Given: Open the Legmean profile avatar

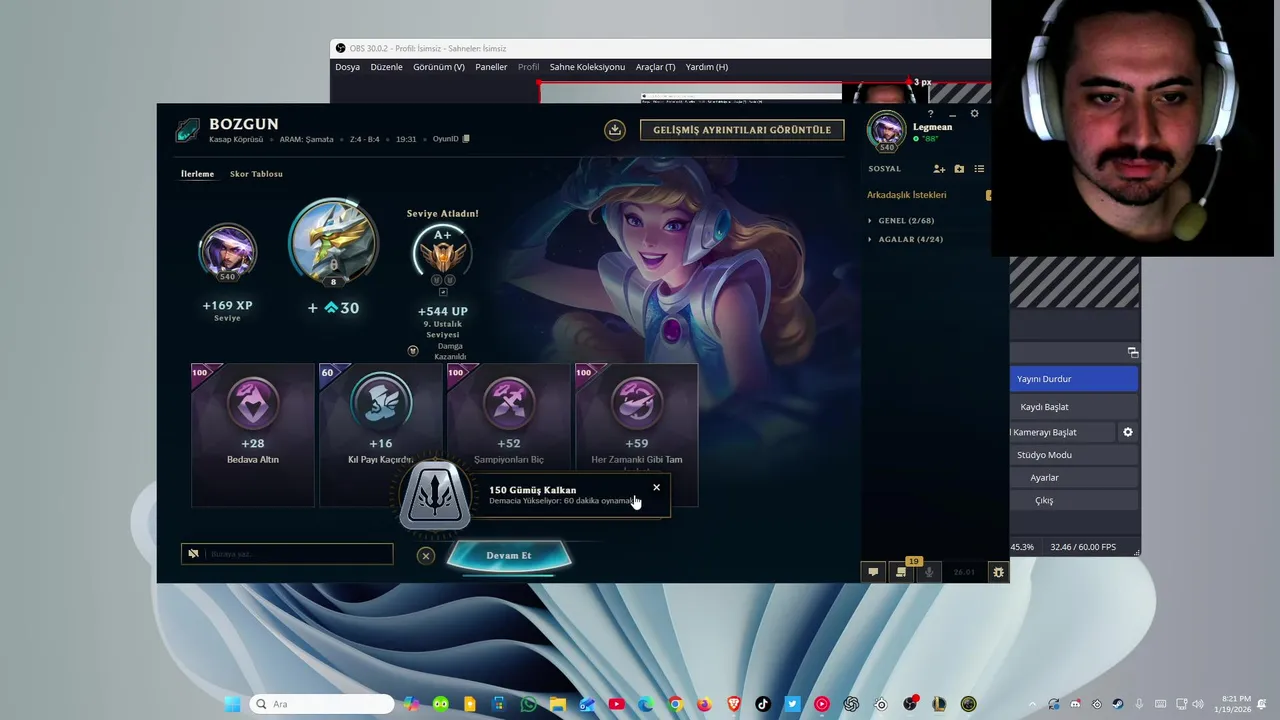Looking at the screenshot, I should pyautogui.click(x=886, y=130).
